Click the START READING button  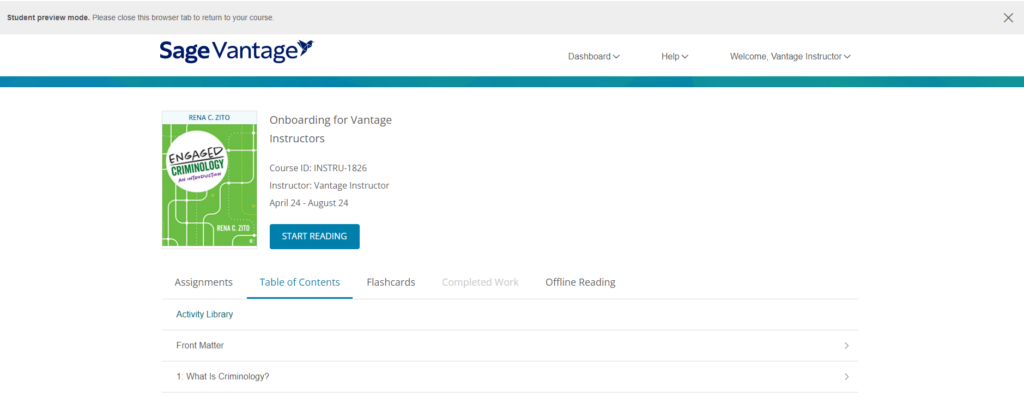click(314, 237)
